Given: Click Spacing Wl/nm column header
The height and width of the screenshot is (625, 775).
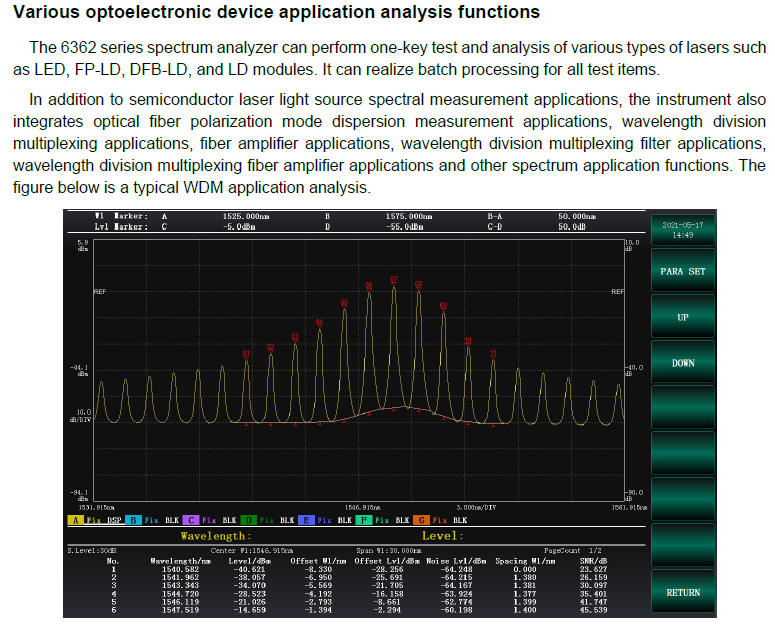Looking at the screenshot, I should tap(525, 561).
